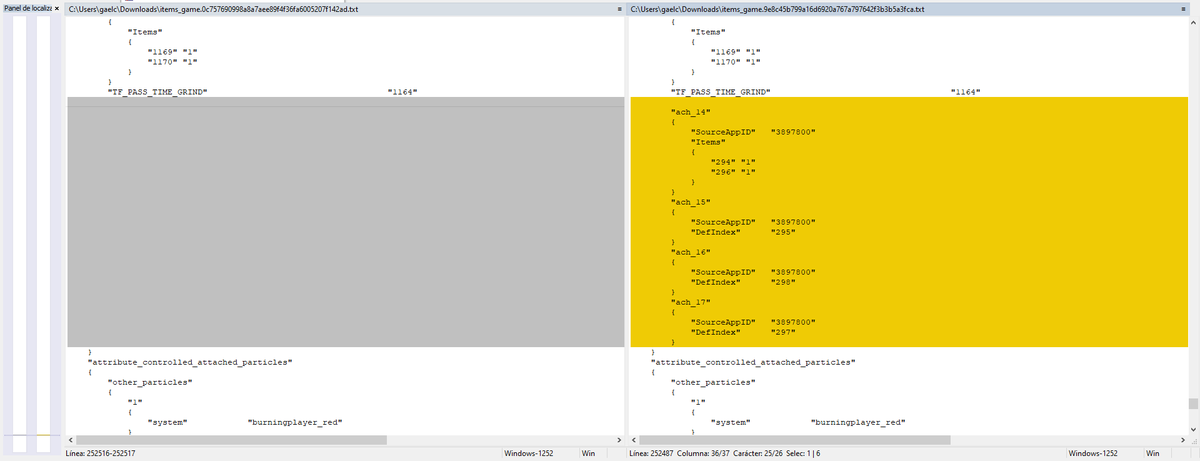Screen dimensions: 1200x461
Task: Click left status bar "Línea: 252516-252517"
Action: coord(100,453)
